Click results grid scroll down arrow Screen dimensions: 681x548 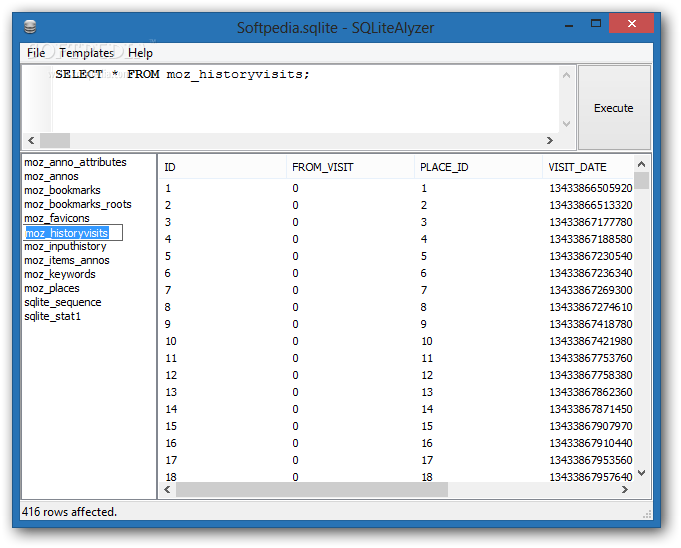coord(641,472)
